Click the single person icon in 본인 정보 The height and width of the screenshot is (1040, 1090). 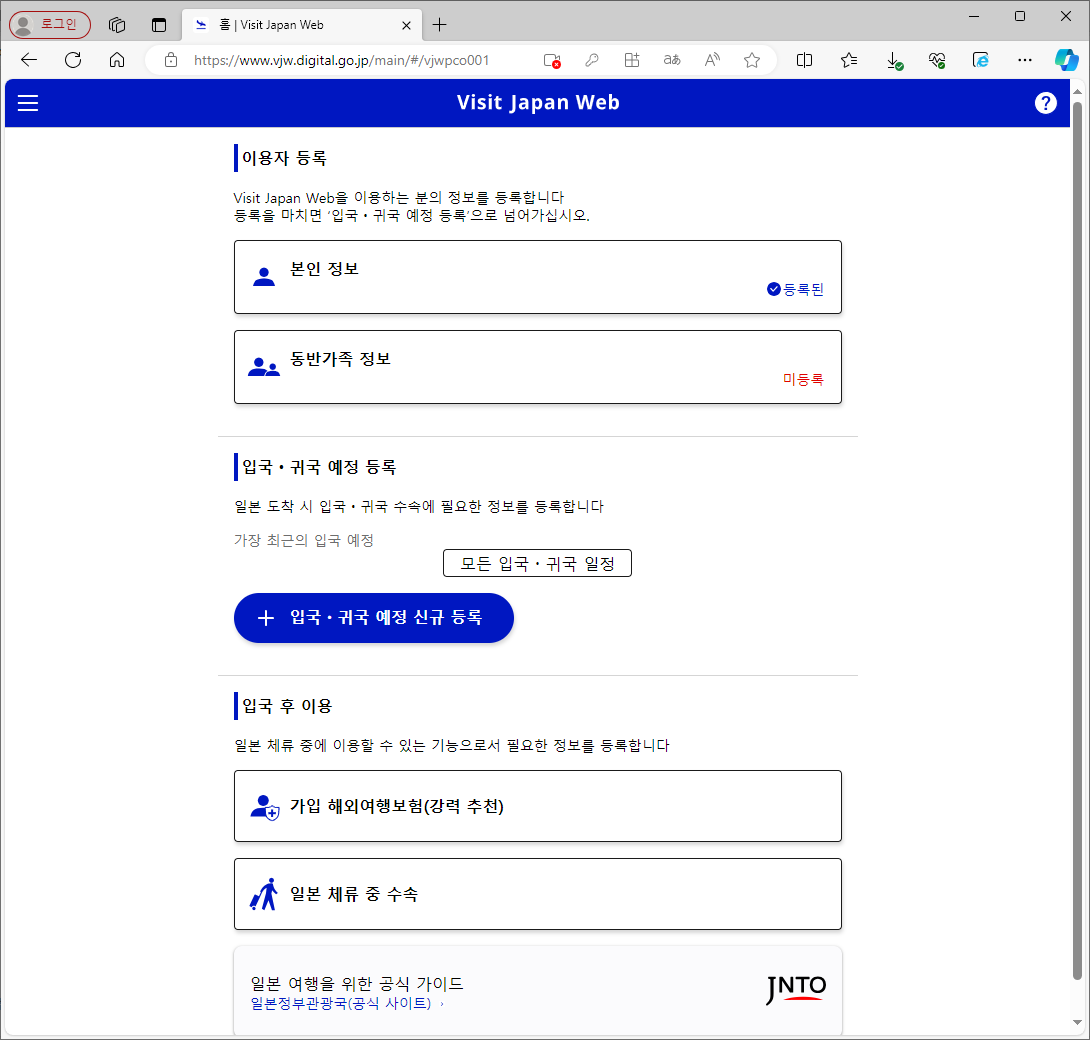[264, 277]
